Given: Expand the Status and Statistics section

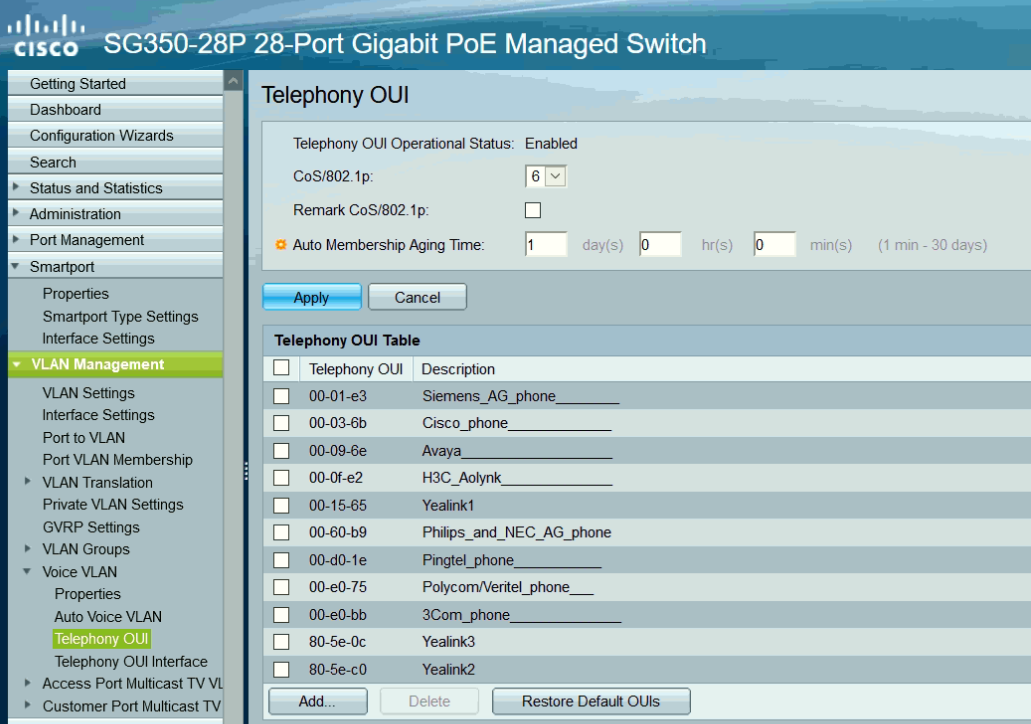Looking at the screenshot, I should (15, 188).
